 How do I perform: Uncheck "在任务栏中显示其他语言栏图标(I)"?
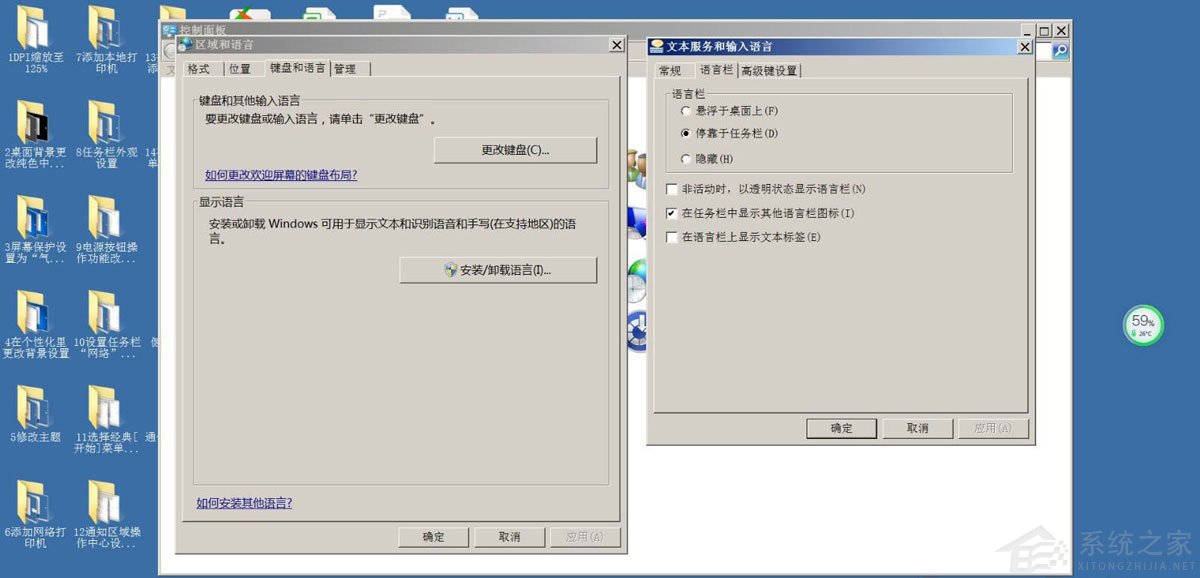[x=671, y=213]
